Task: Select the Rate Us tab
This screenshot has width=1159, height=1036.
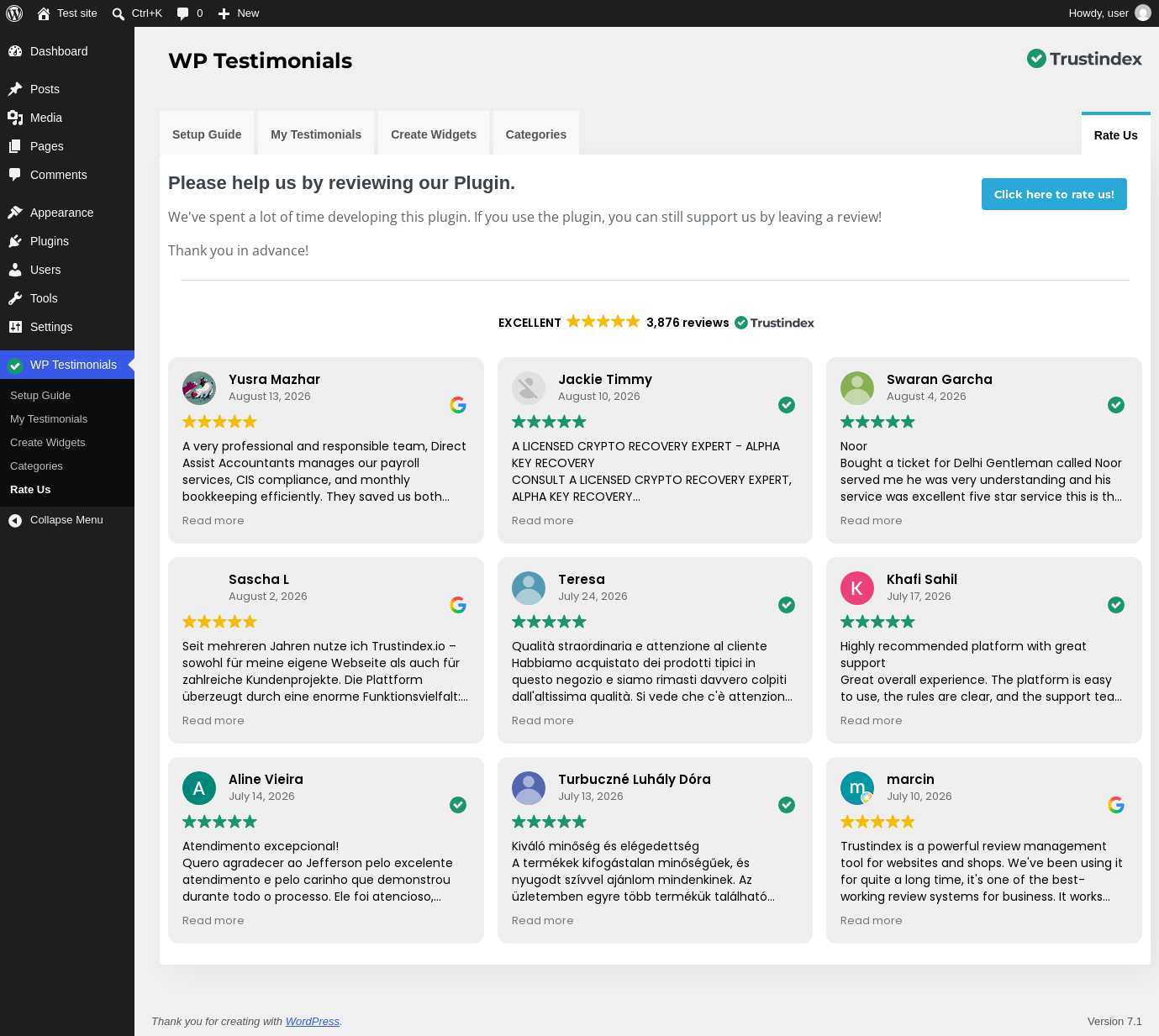Action: click(1116, 134)
